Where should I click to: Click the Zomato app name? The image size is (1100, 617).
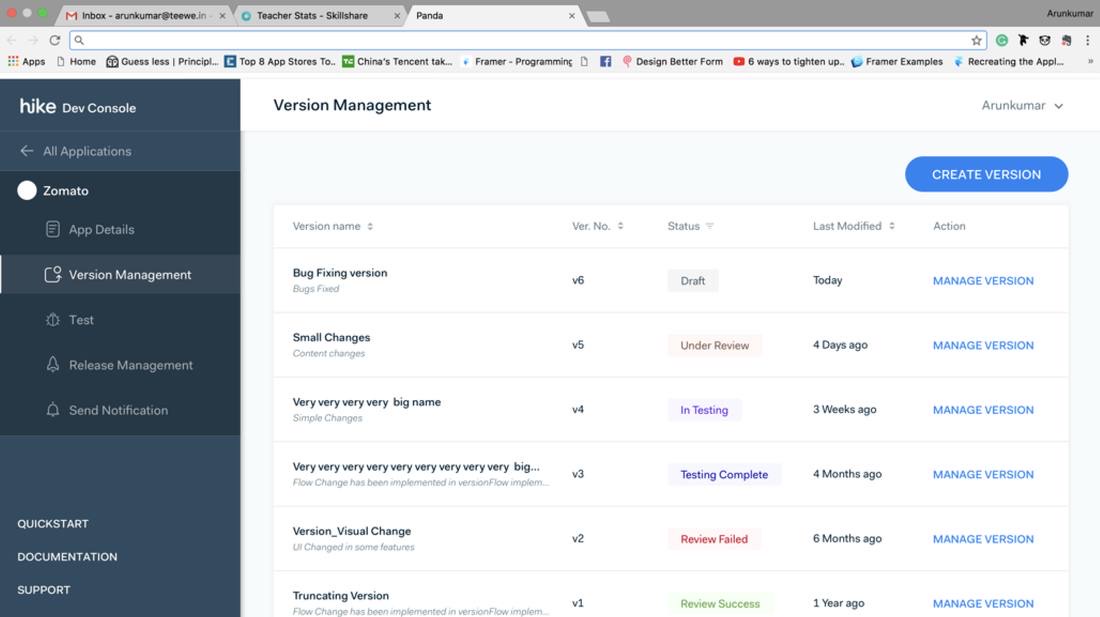coord(65,191)
